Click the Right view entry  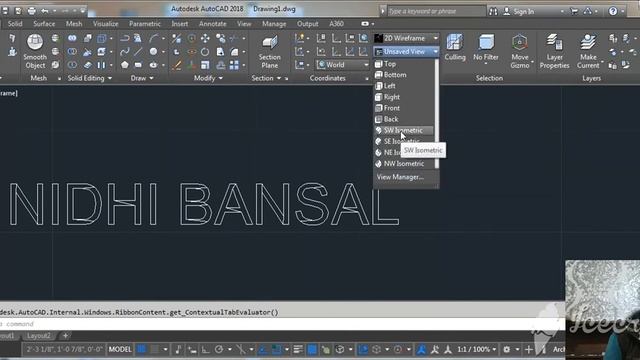403,97
